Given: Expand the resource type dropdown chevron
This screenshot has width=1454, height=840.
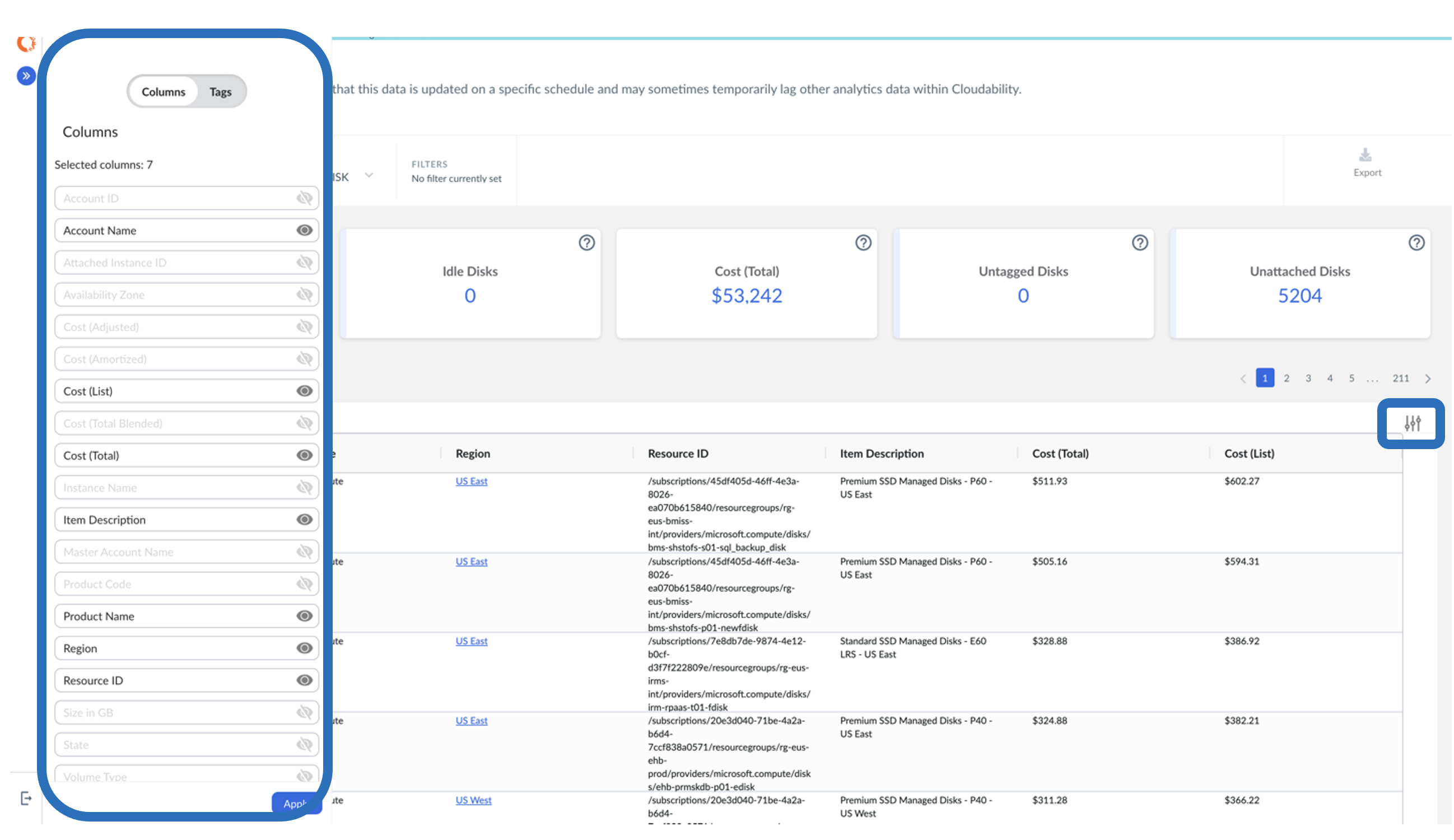Looking at the screenshot, I should pos(369,175).
